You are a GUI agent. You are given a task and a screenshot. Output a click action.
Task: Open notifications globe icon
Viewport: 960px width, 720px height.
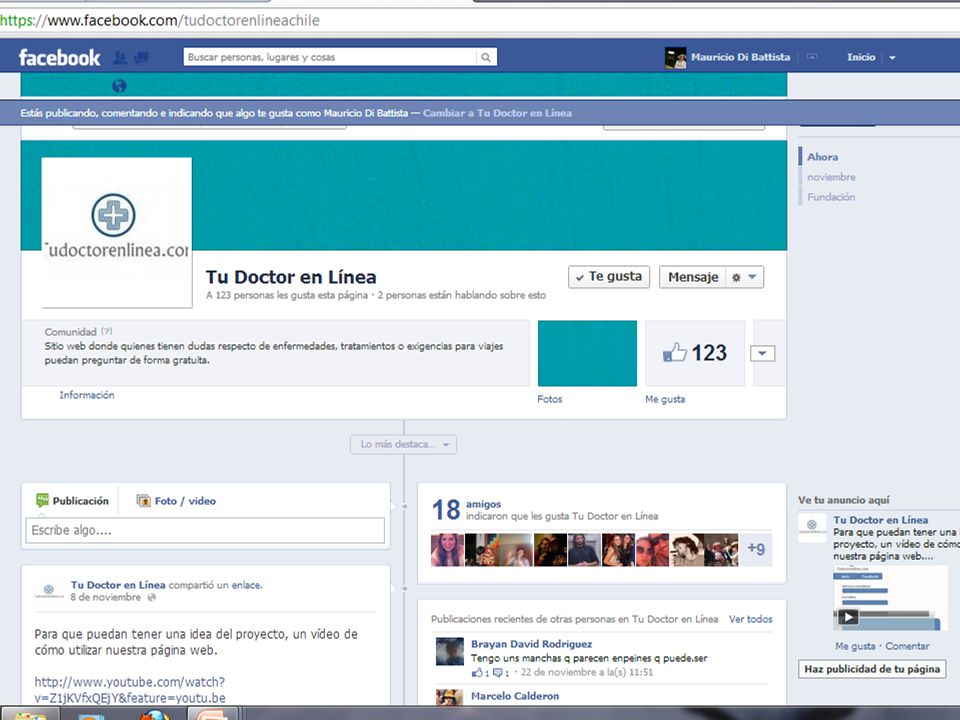pos(119,86)
